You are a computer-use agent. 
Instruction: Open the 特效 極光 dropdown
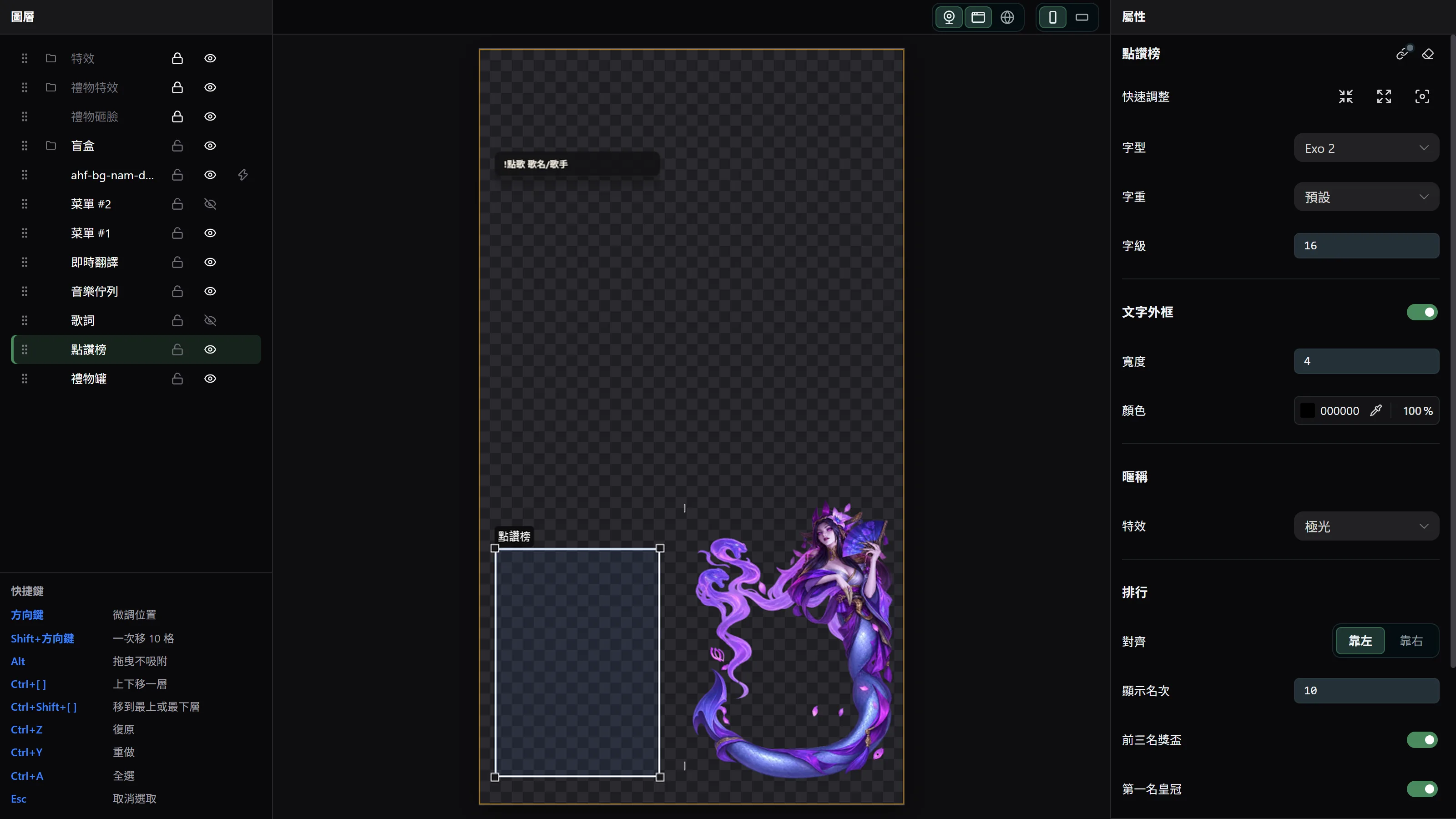coord(1366,526)
